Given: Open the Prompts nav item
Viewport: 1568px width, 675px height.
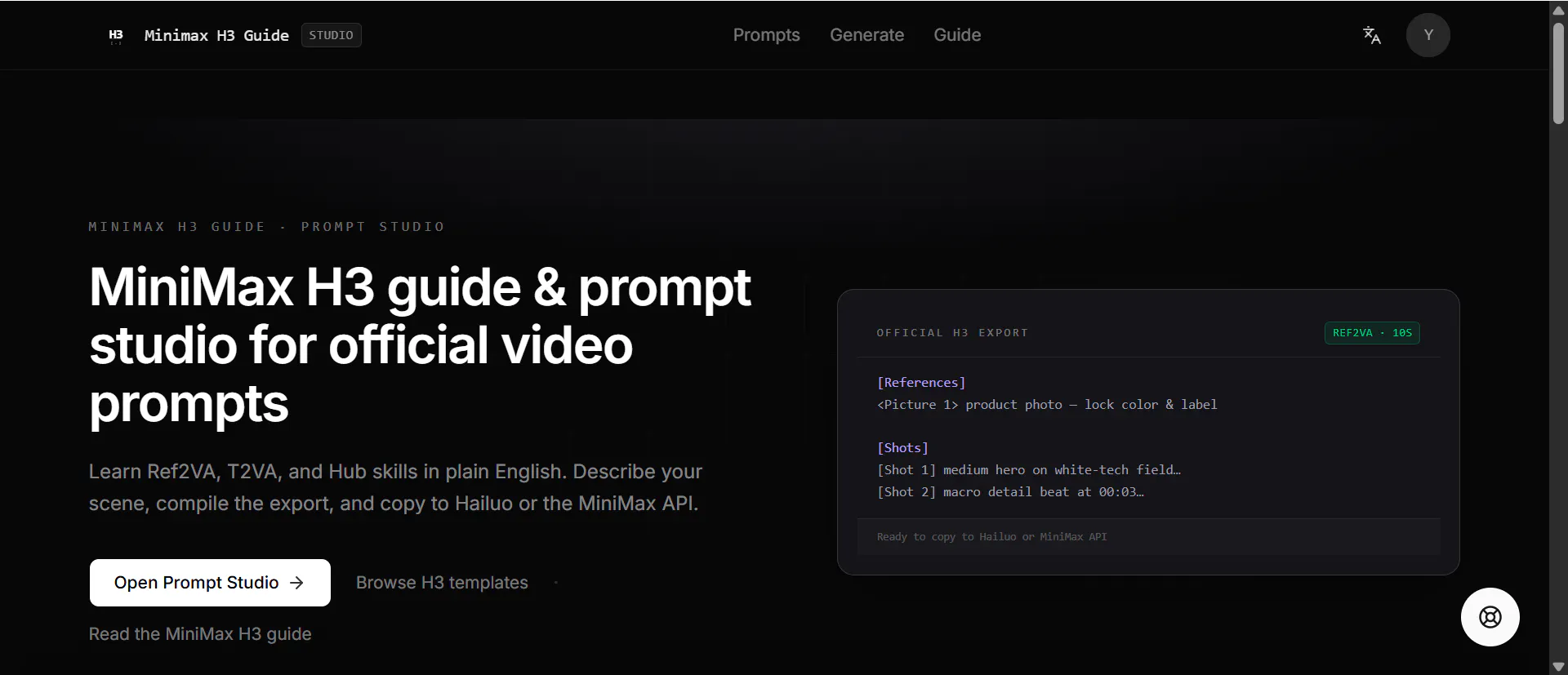Looking at the screenshot, I should [766, 35].
